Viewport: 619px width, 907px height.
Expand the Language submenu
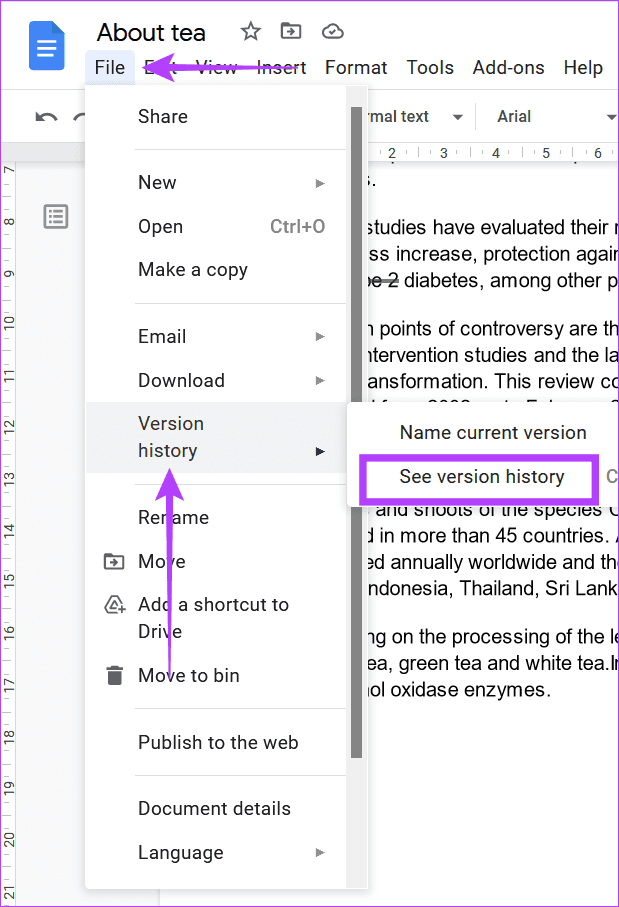(320, 853)
